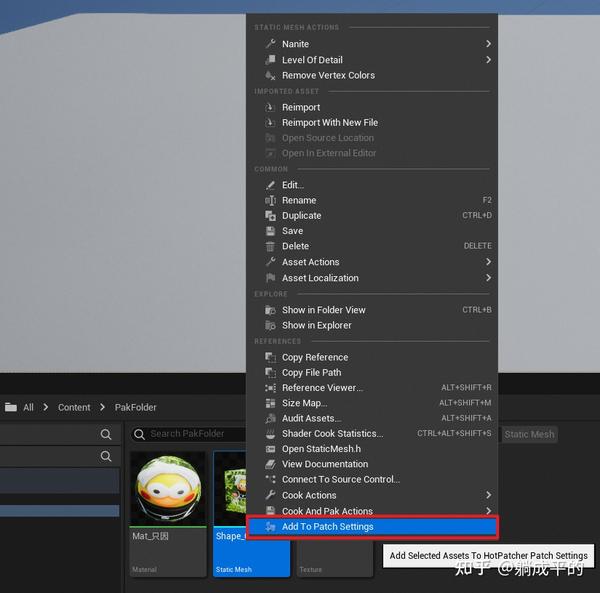Click the Content breadcrumb link

tap(74, 407)
